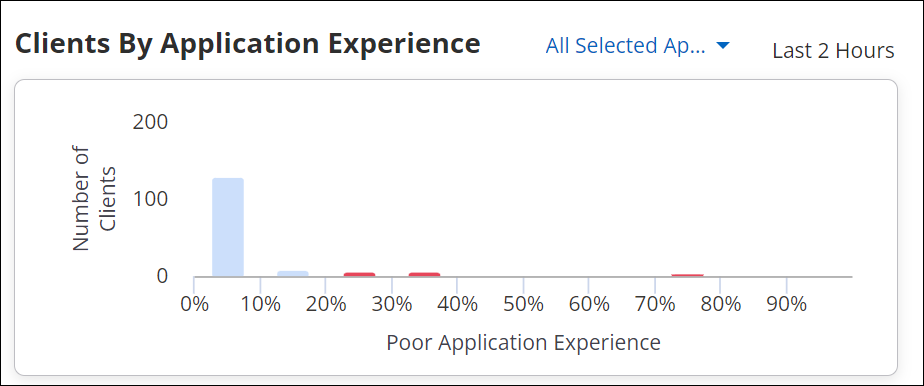Click the 200 y-axis tick label
The image size is (924, 386).
click(150, 122)
